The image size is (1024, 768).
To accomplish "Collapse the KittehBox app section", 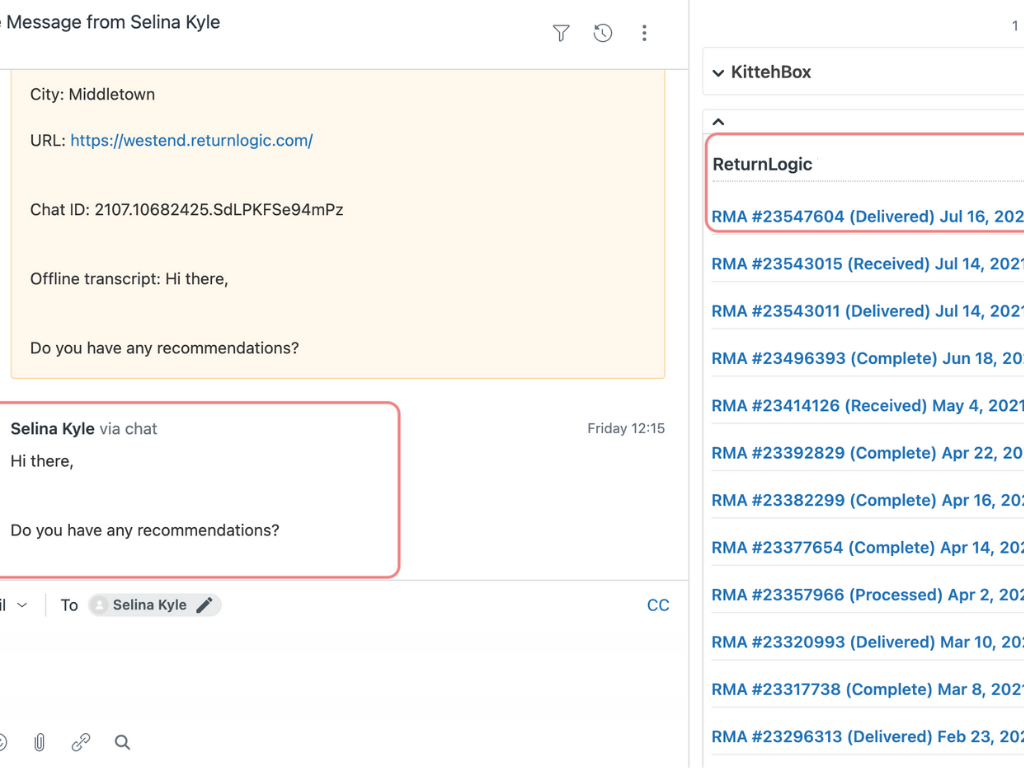I will [x=718, y=72].
